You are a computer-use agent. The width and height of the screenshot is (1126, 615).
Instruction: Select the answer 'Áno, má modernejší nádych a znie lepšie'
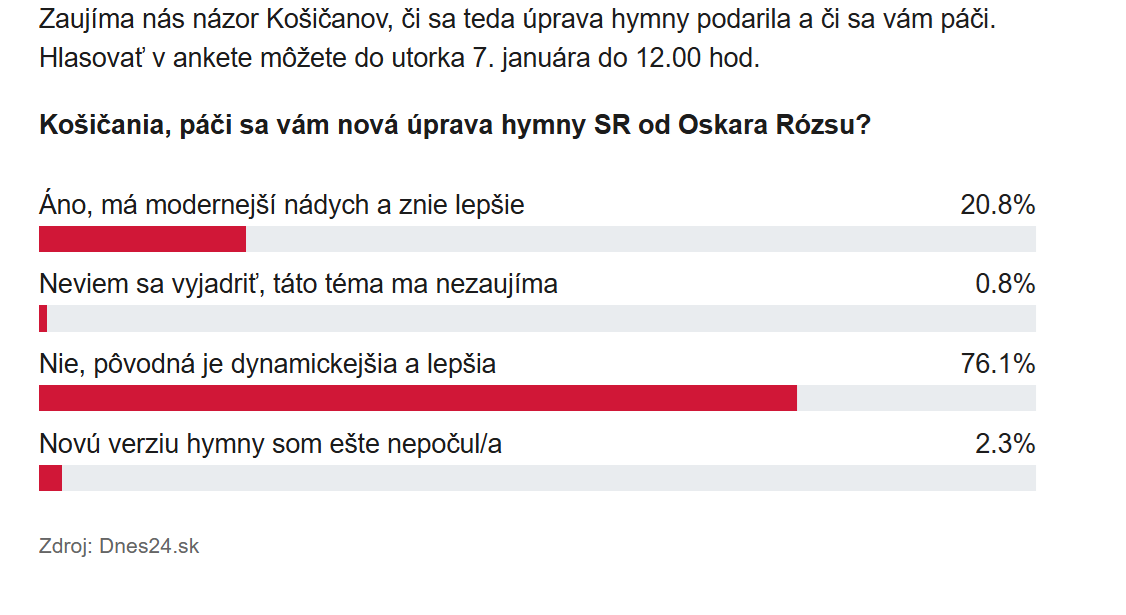point(282,205)
